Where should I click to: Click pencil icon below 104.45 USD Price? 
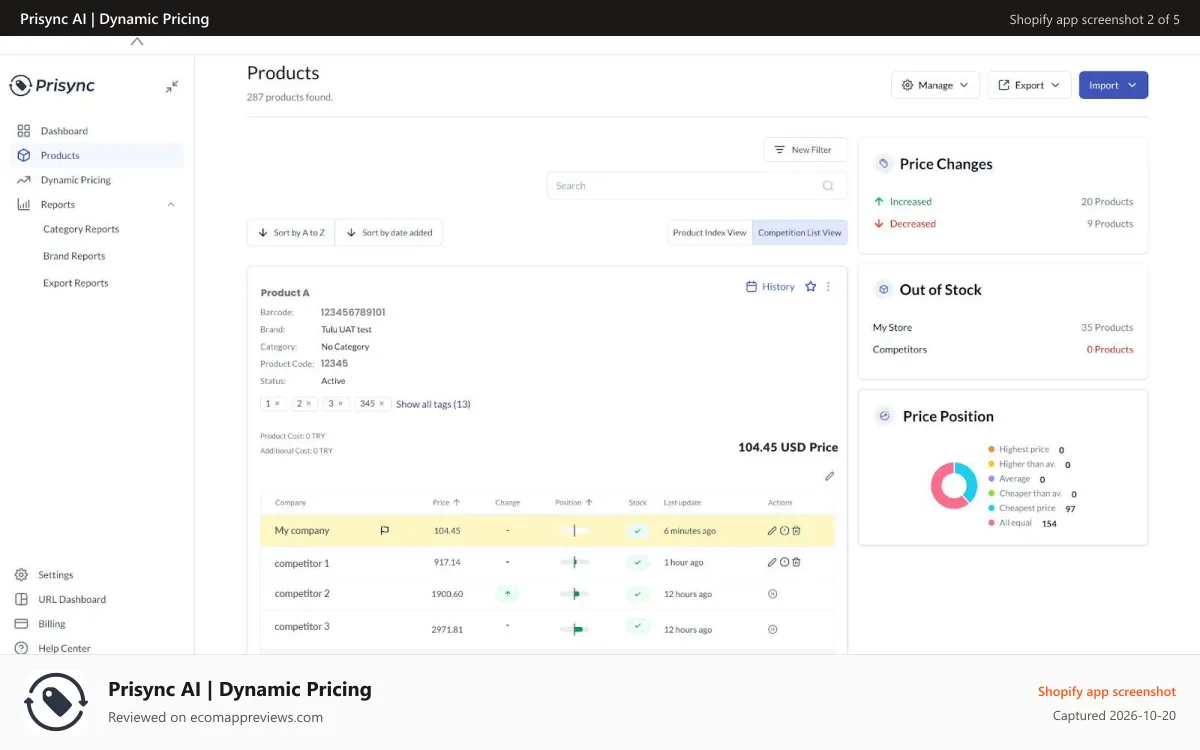[829, 476]
